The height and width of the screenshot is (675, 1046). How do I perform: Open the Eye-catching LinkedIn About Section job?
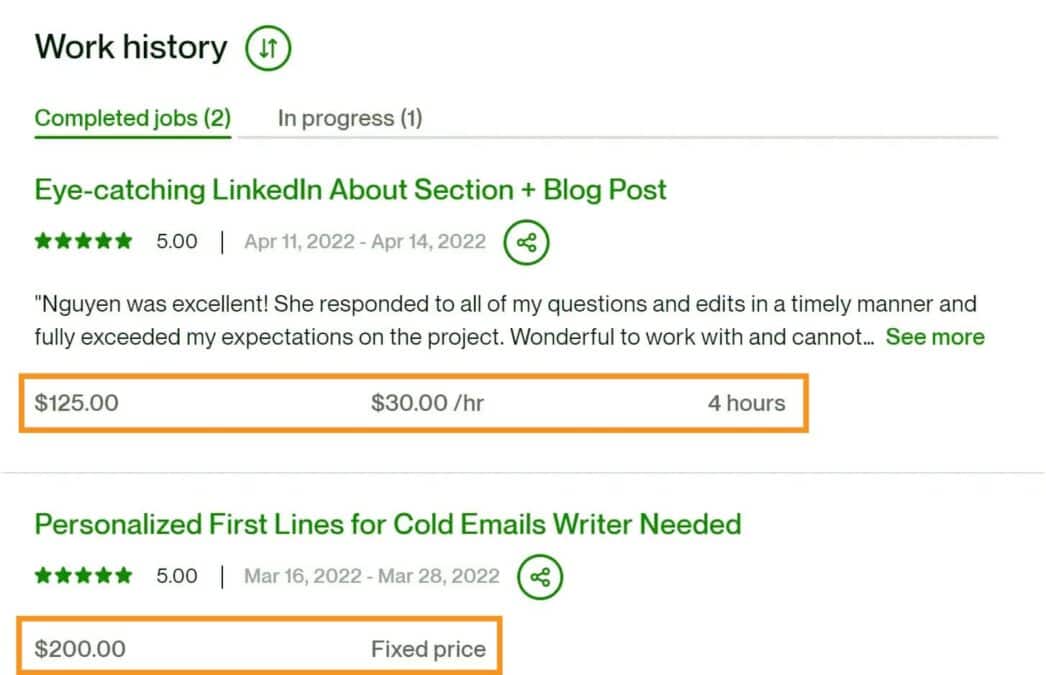(350, 189)
